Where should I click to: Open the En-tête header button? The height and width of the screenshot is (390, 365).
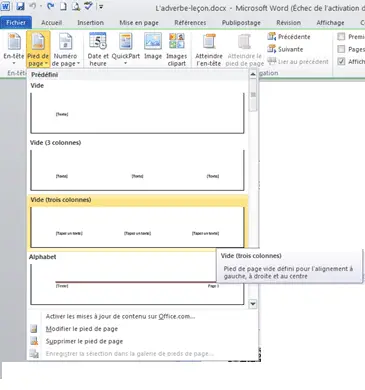tap(14, 49)
